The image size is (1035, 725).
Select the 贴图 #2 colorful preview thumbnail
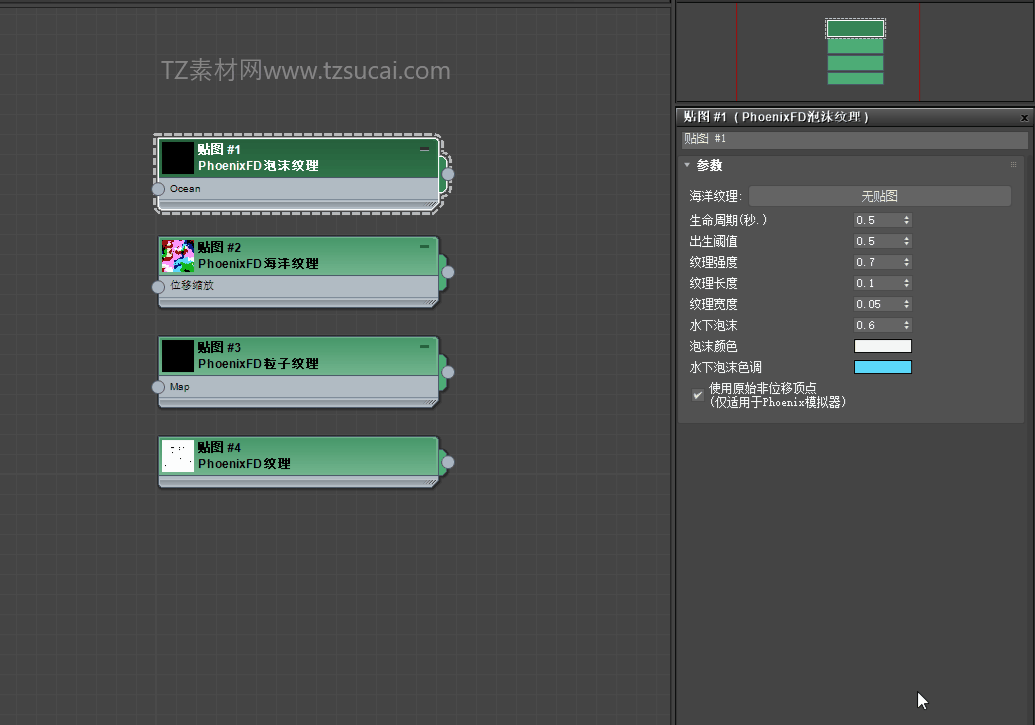click(178, 256)
